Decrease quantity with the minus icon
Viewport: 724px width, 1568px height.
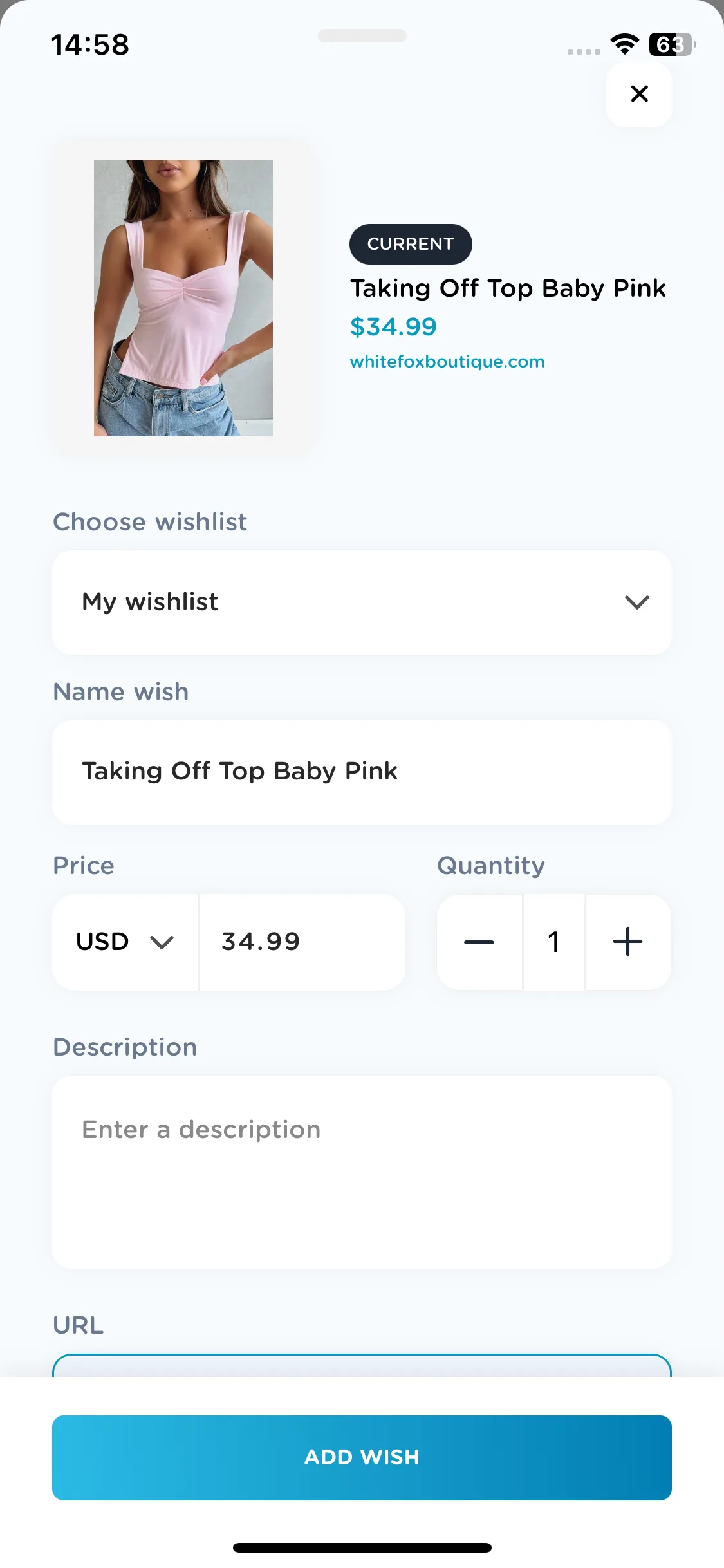(x=479, y=942)
